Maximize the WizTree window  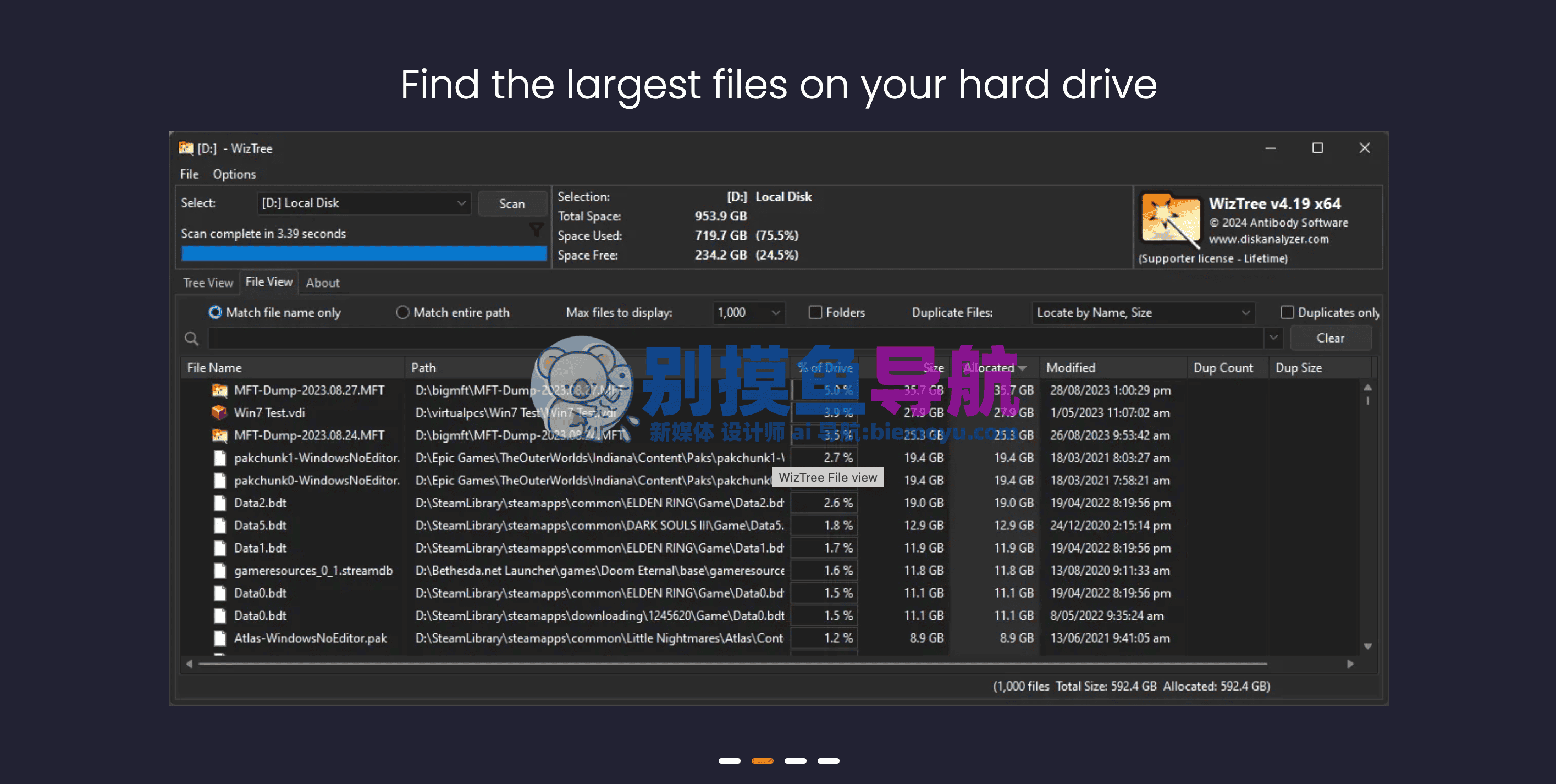tap(1317, 148)
